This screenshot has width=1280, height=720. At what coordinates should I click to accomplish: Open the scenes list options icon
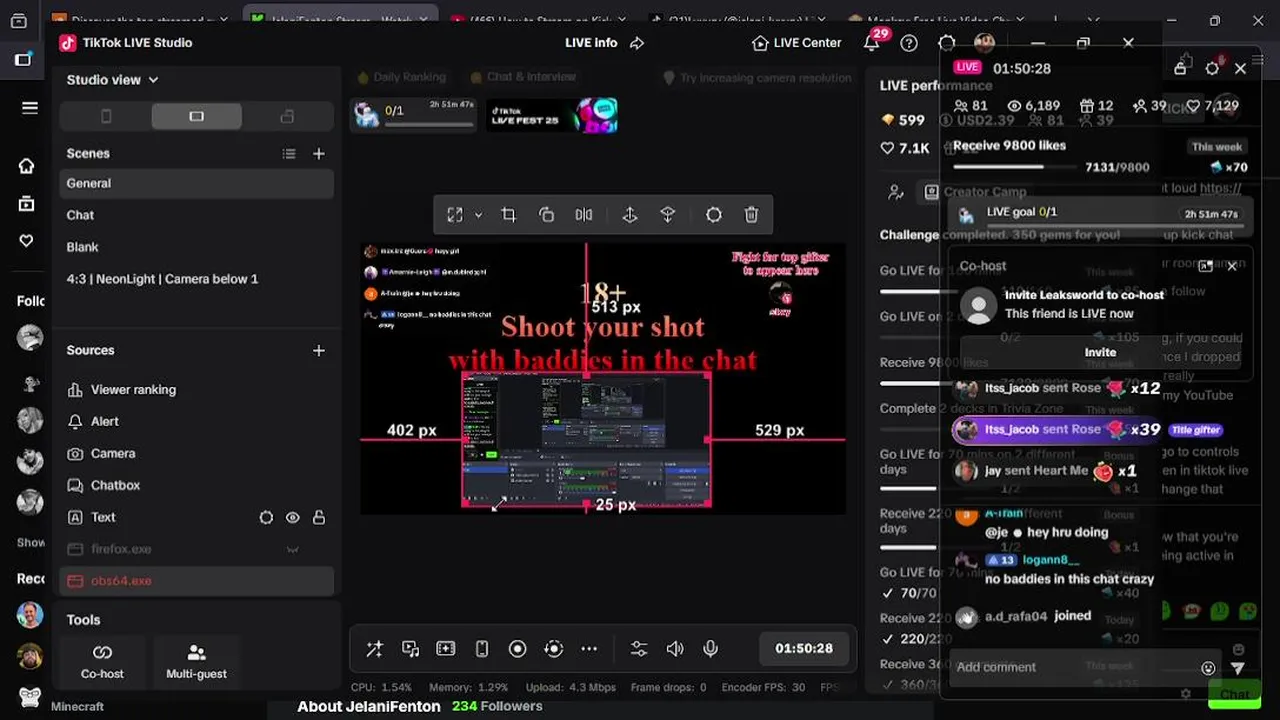click(x=289, y=154)
